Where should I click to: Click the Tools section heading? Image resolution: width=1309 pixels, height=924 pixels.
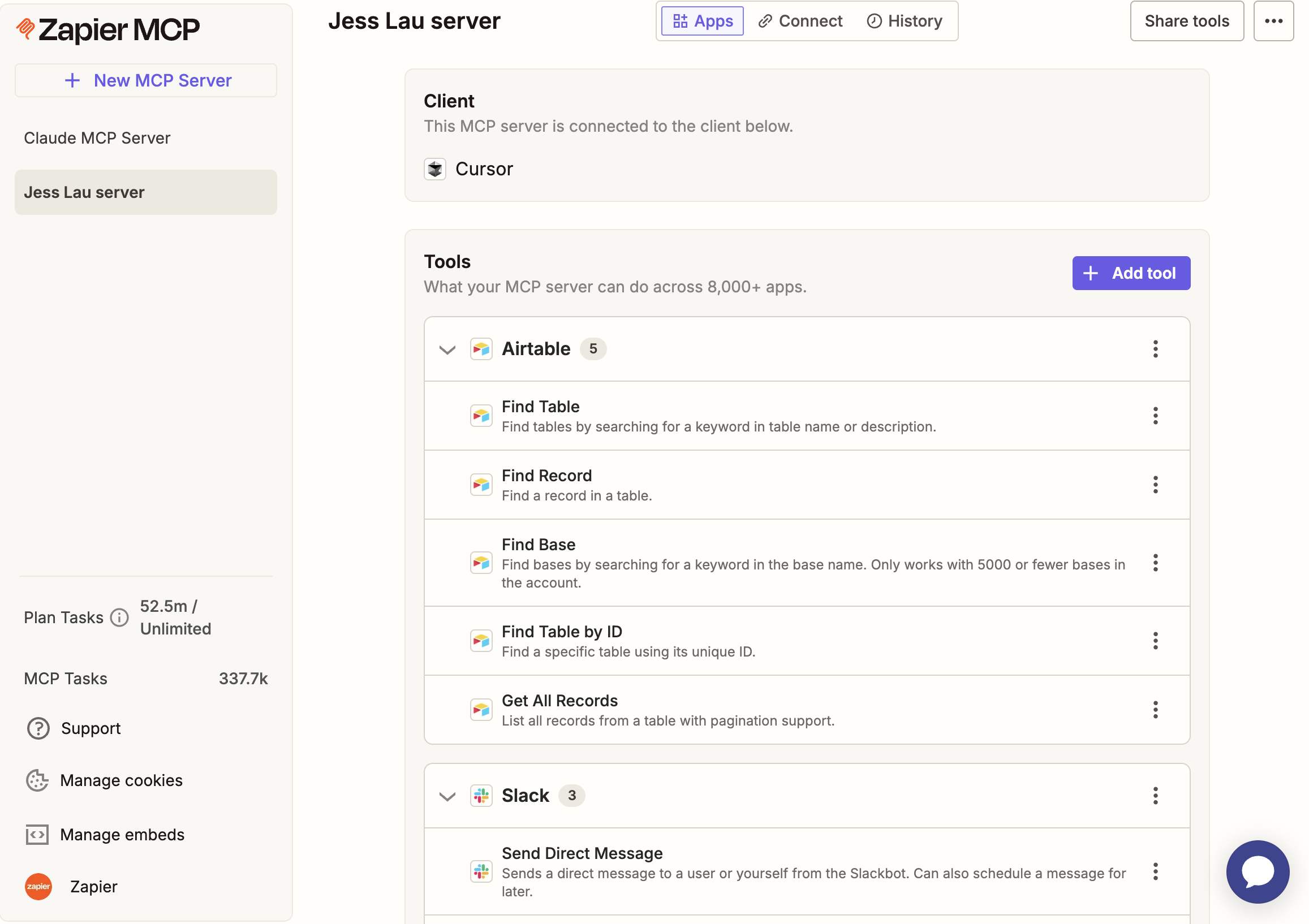tap(447, 262)
